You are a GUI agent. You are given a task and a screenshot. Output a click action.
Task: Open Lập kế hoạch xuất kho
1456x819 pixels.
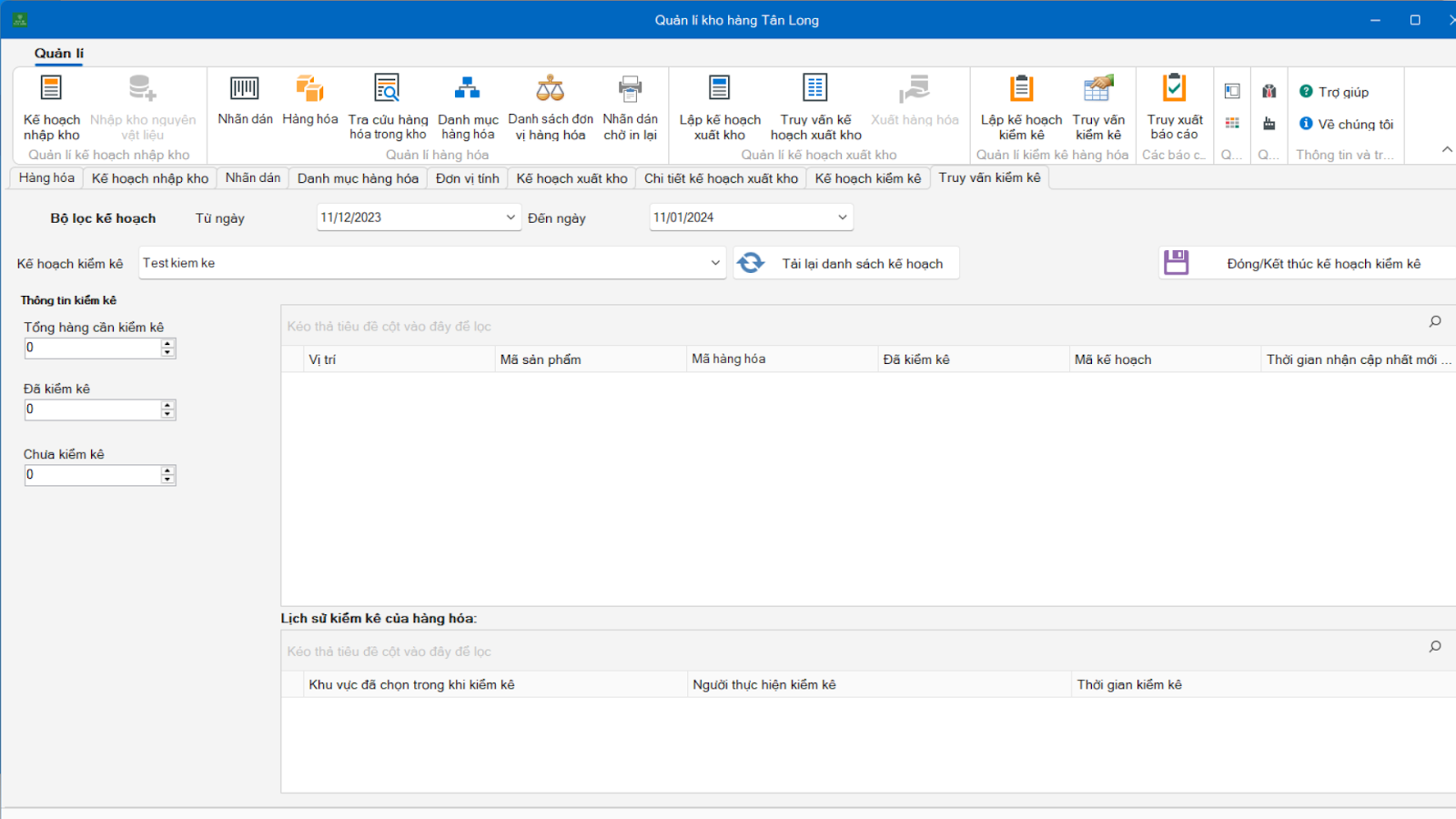point(720,107)
